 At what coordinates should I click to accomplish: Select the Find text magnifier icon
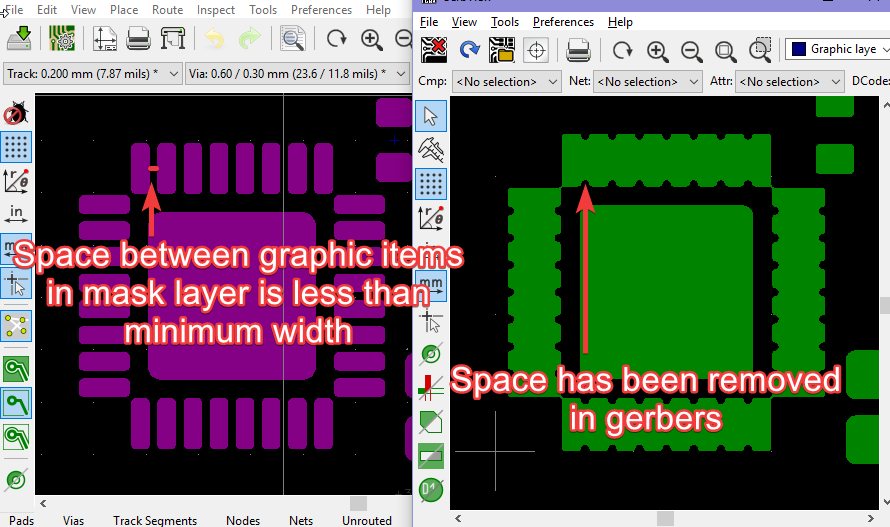click(293, 39)
